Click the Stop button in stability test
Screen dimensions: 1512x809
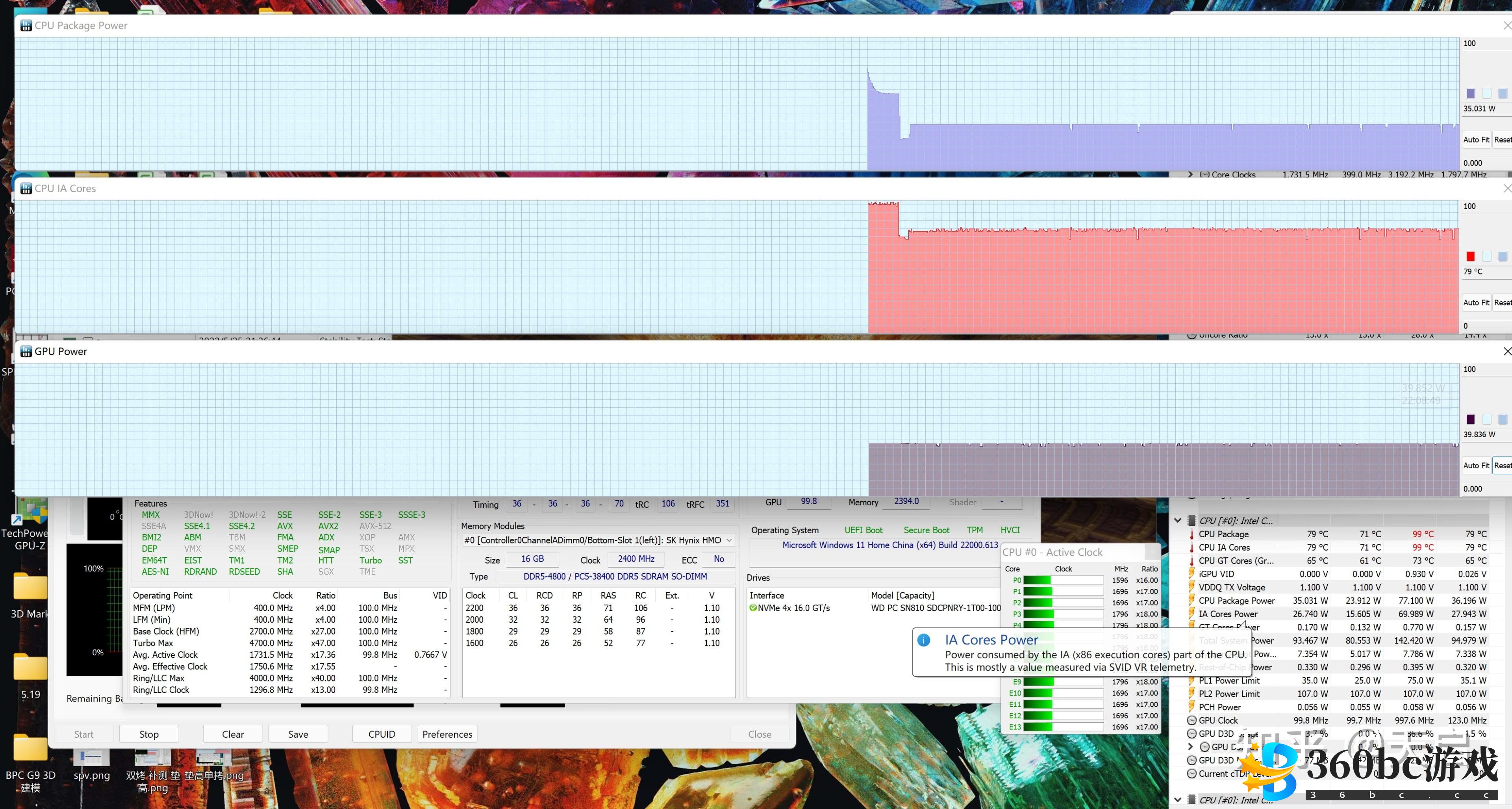pyautogui.click(x=148, y=734)
